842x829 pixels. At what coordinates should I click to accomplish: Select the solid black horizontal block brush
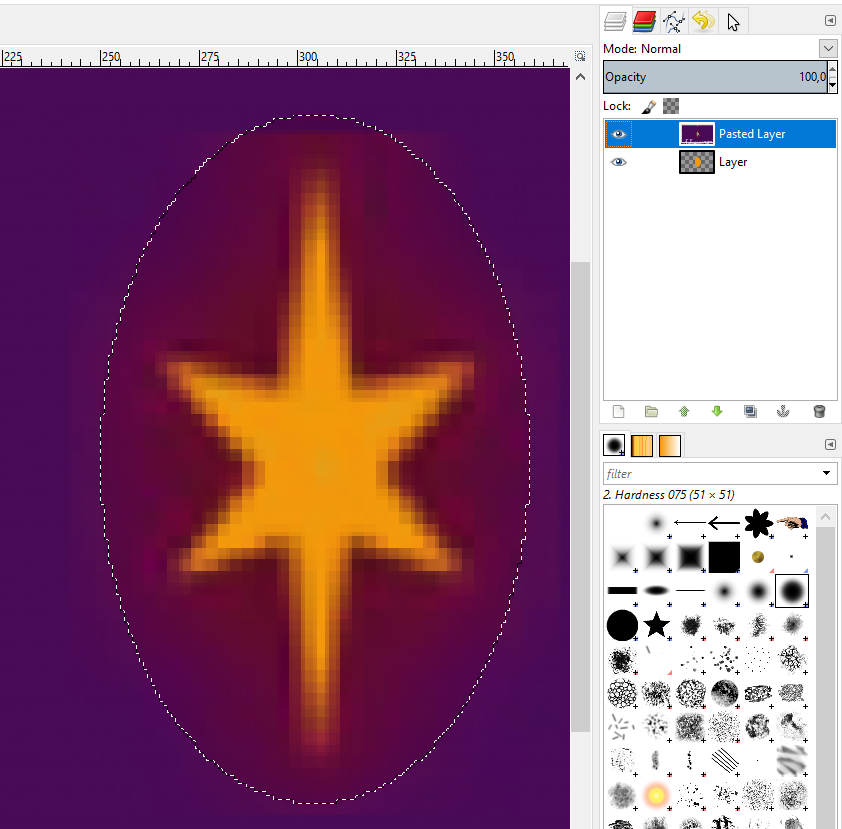tap(622, 591)
